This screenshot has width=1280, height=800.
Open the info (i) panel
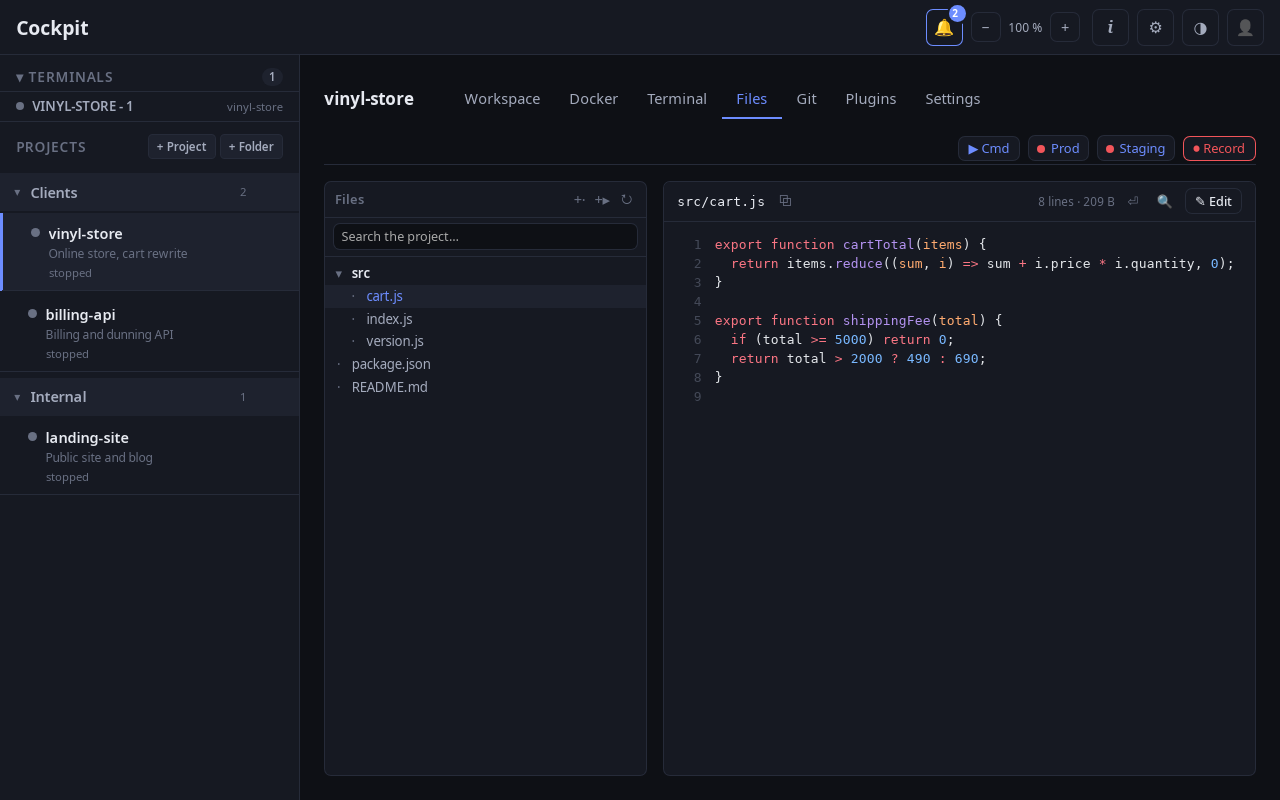(x=1110, y=28)
